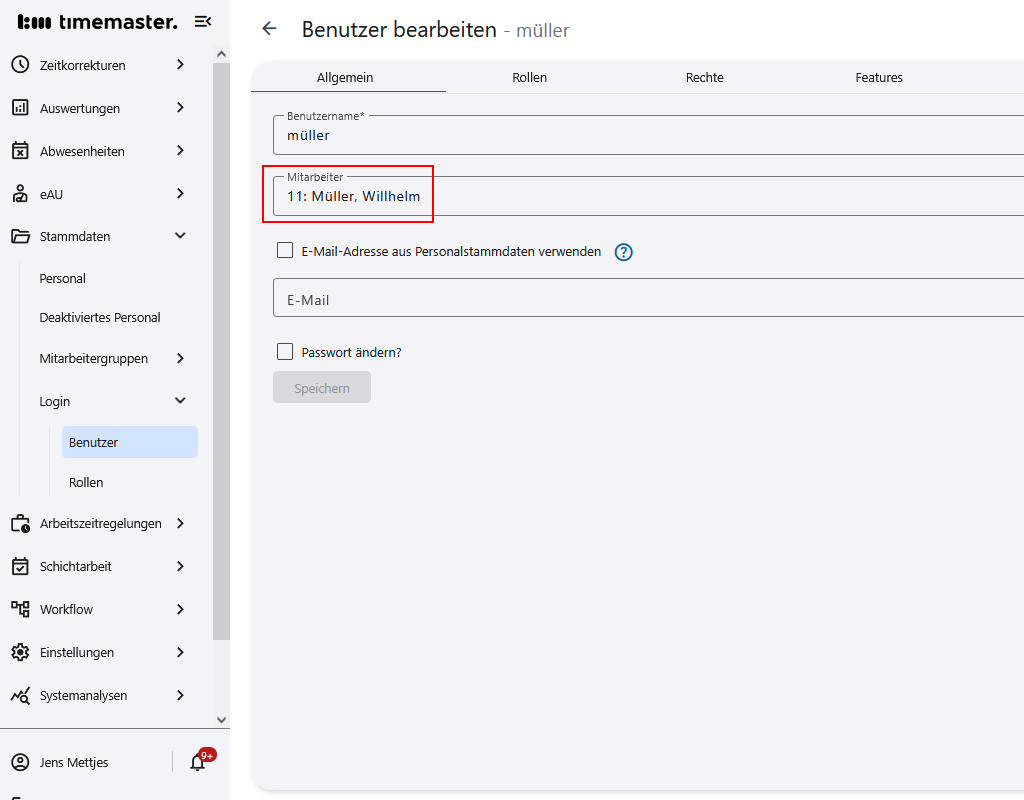
Task: Click the Speichern button
Action: tap(321, 387)
